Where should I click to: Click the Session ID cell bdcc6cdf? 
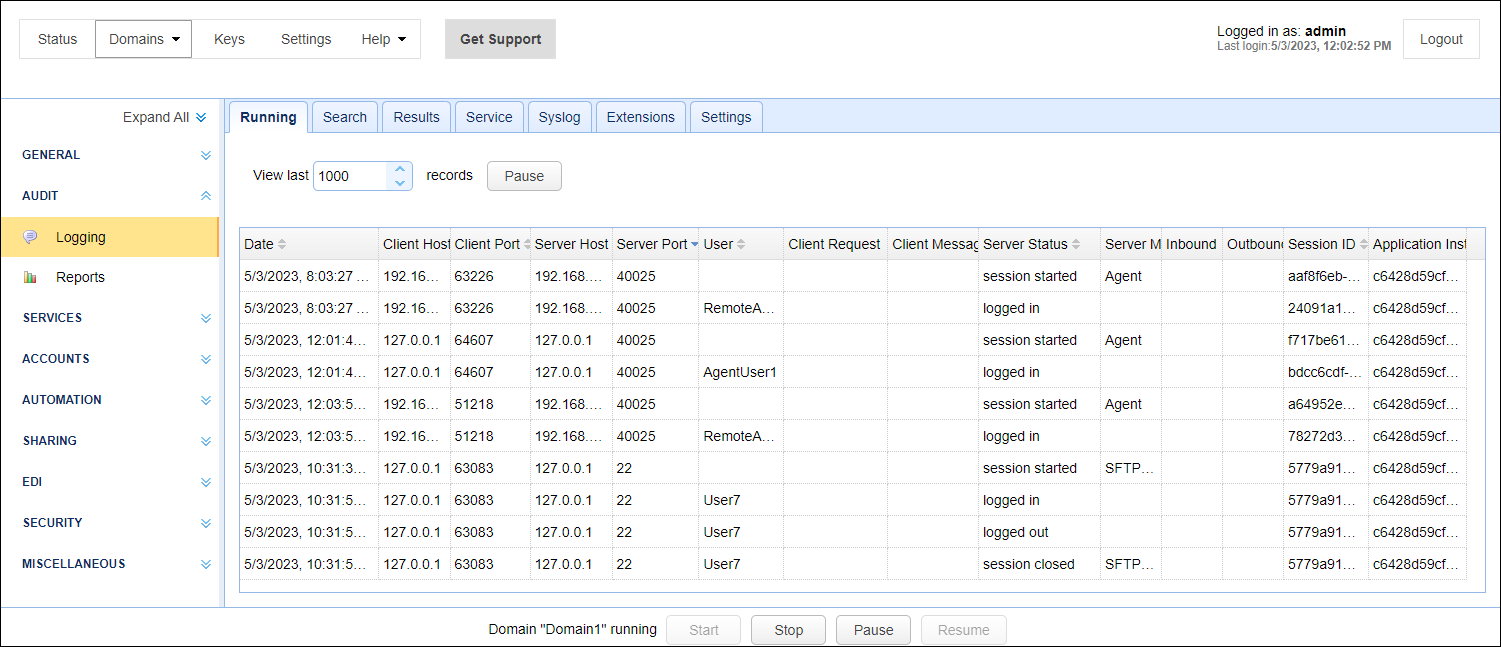1325,372
